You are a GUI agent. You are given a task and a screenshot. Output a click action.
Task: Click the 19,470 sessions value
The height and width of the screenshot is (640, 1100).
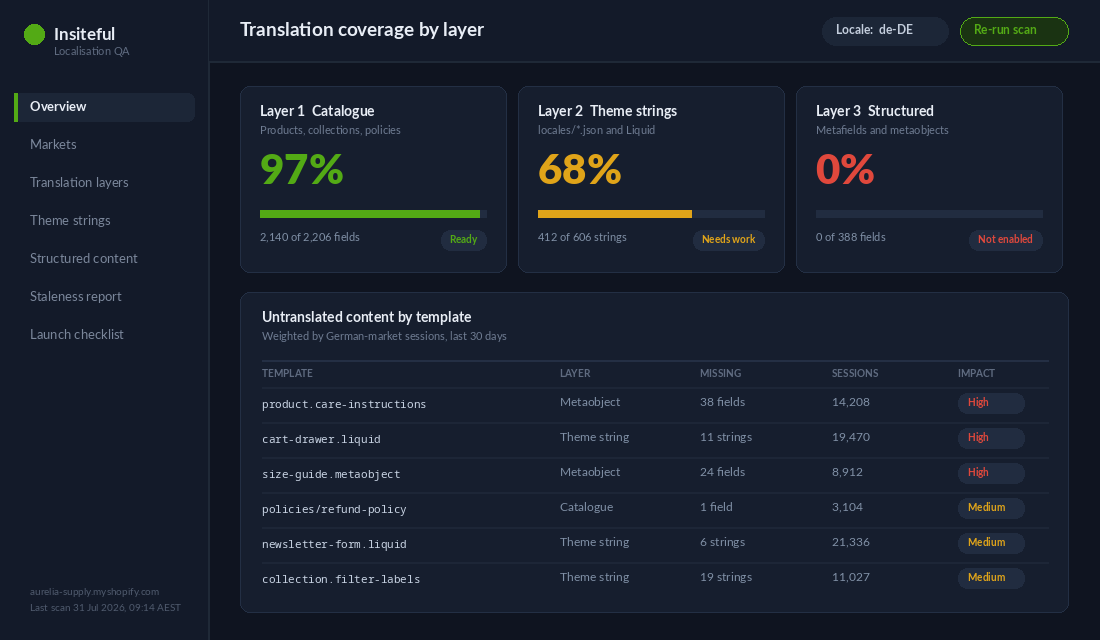click(851, 437)
